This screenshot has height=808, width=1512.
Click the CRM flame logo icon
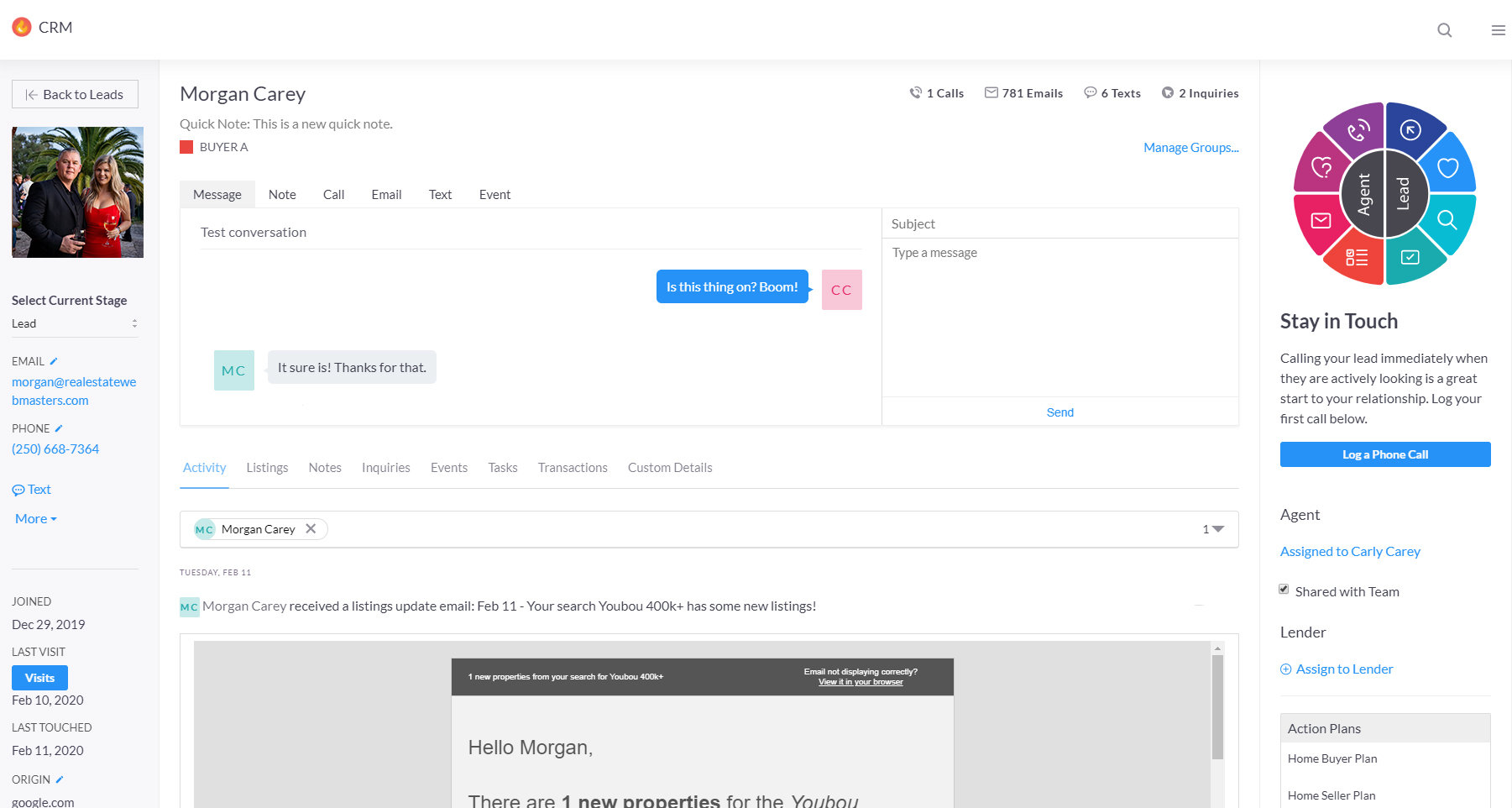coord(22,27)
